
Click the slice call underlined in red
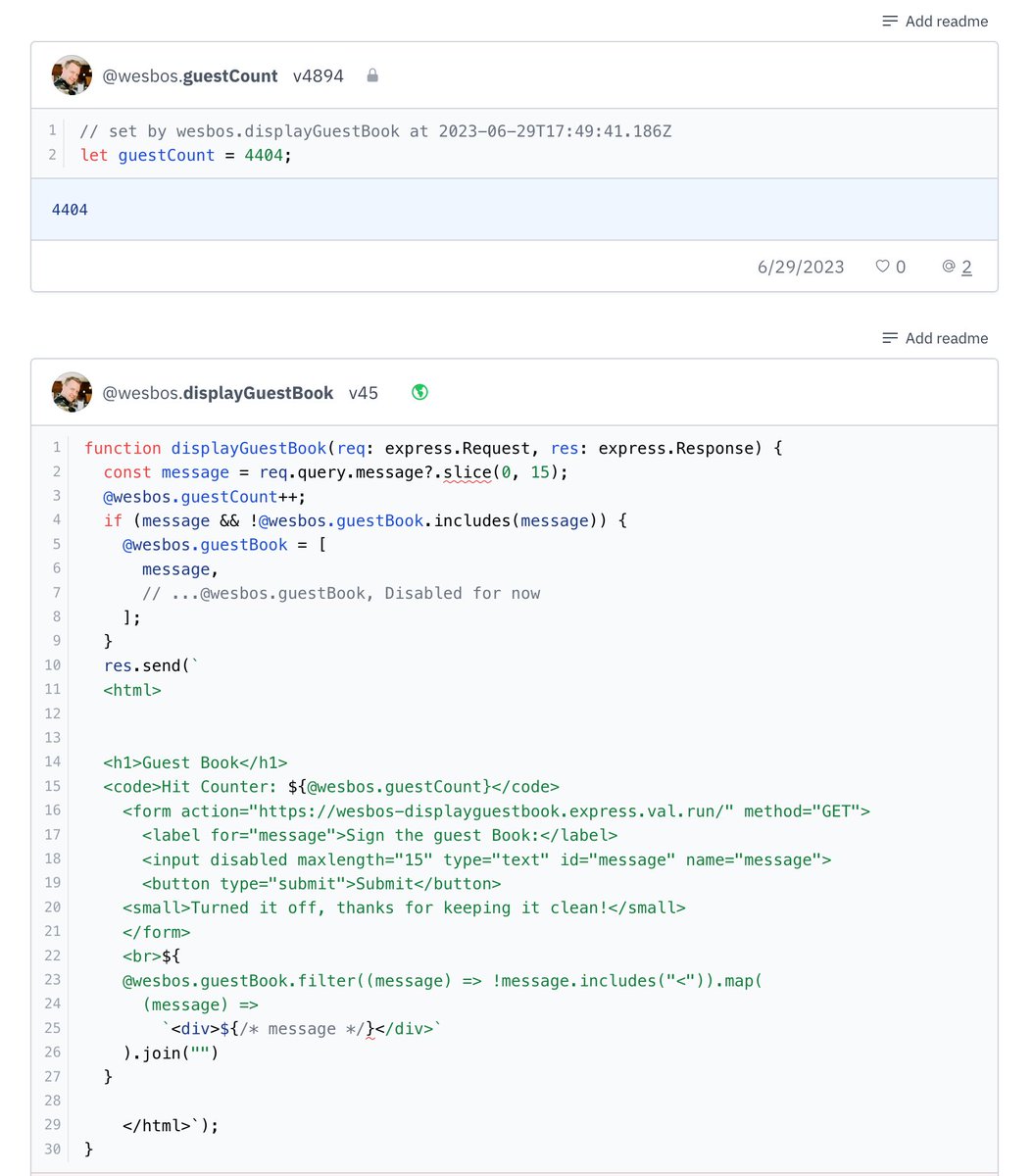[x=468, y=472]
